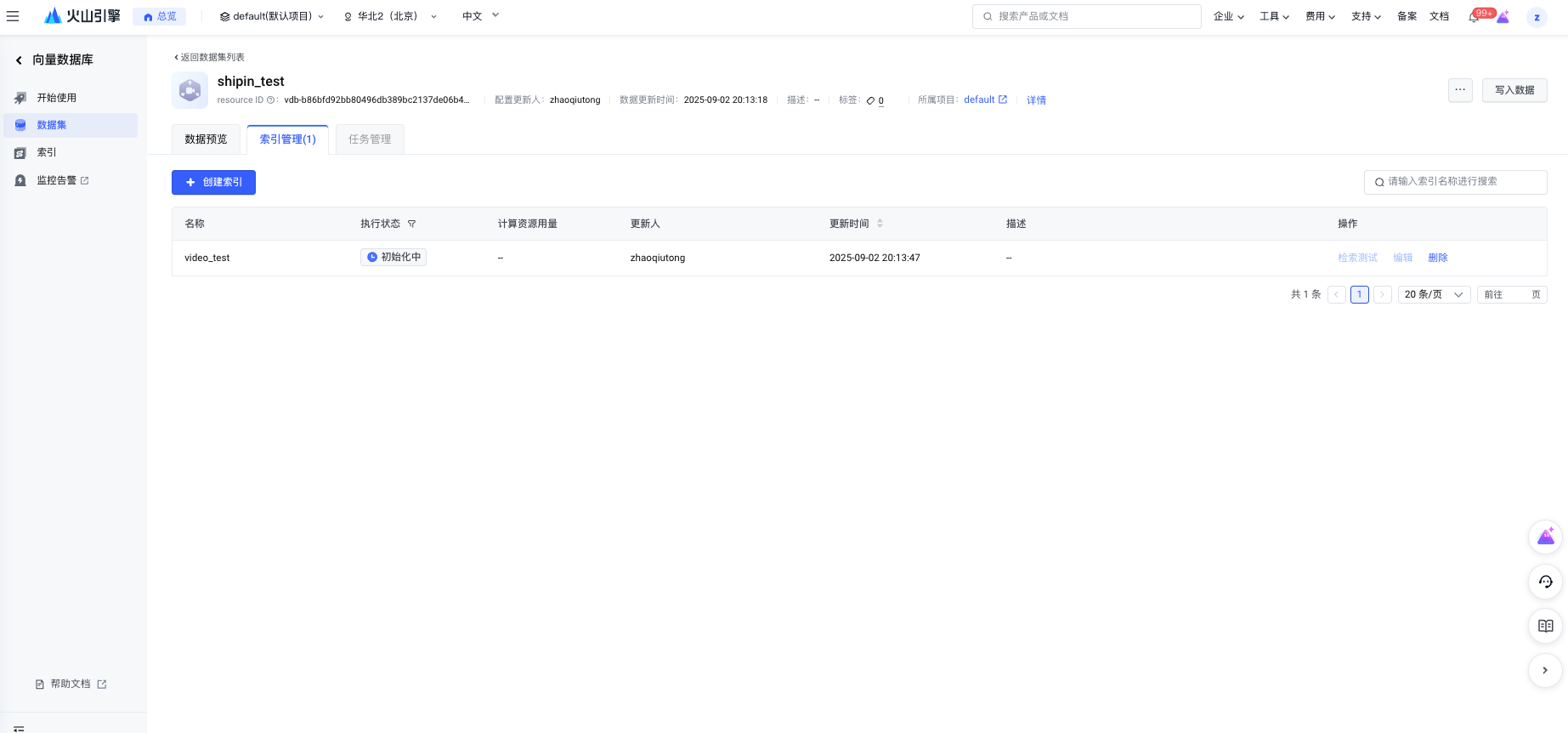Open the 详情 link

point(1036,100)
